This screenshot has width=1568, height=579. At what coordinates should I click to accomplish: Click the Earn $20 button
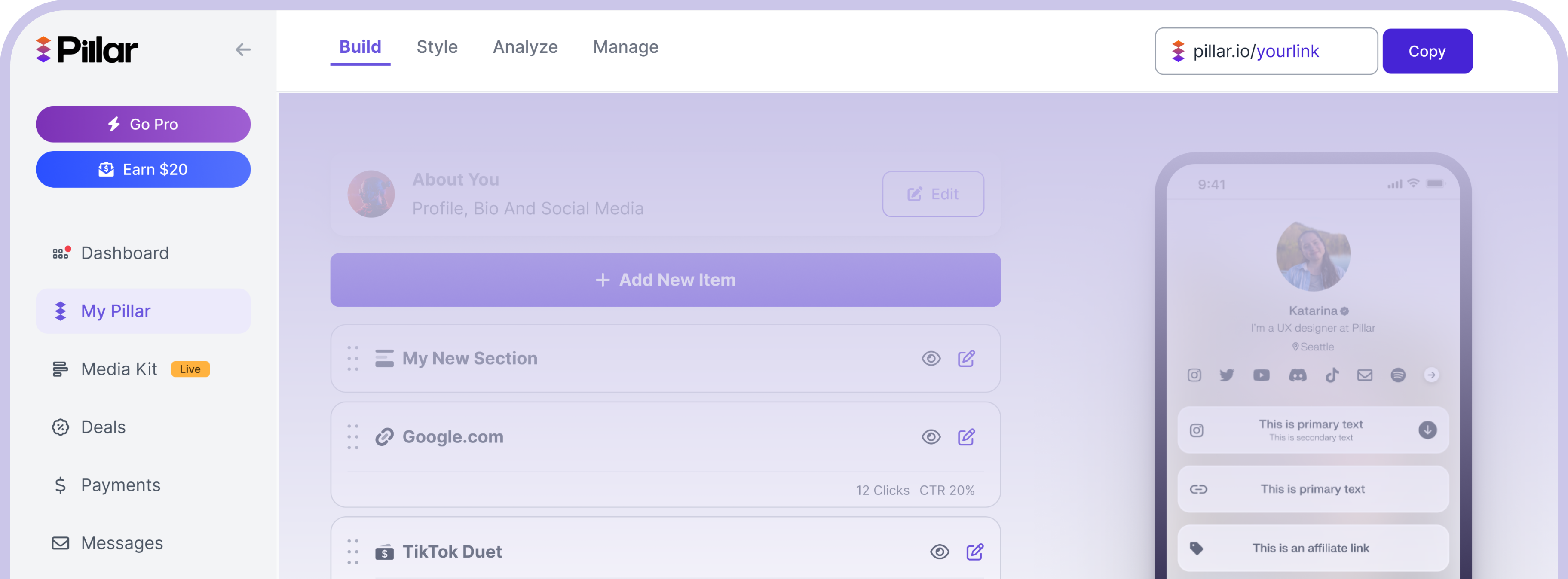(143, 169)
